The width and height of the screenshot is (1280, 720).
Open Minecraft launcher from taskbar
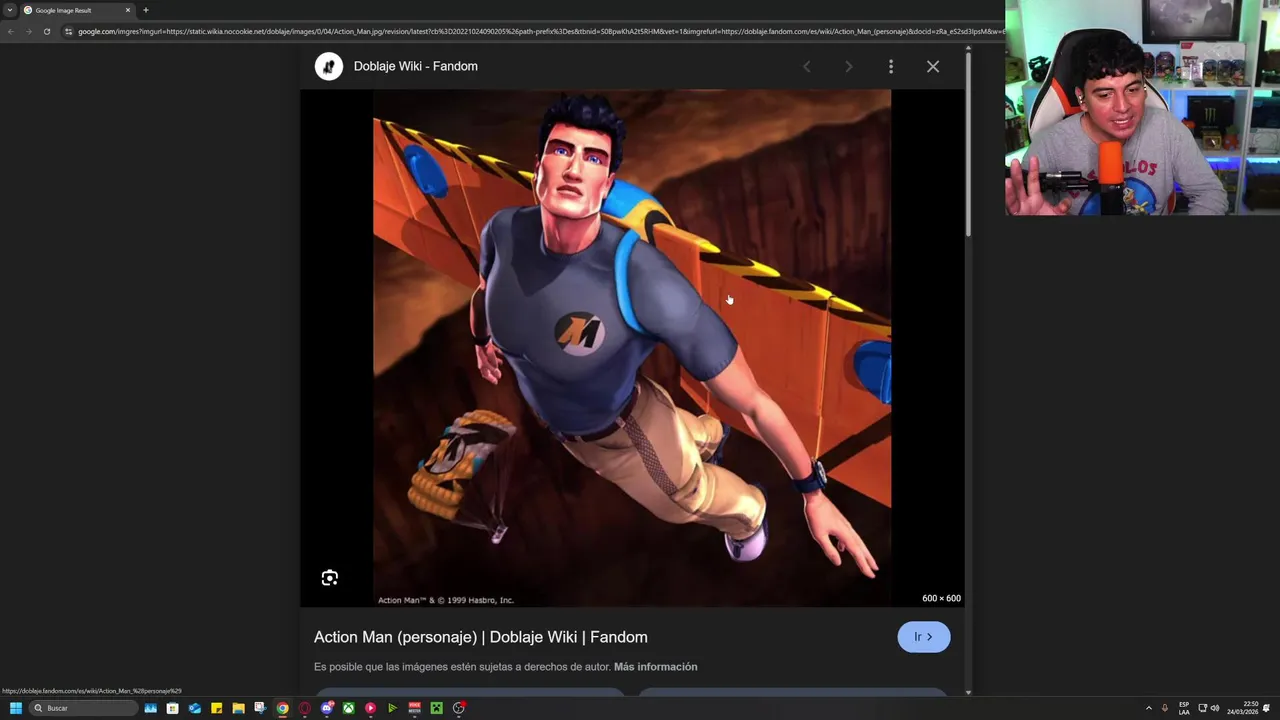click(x=437, y=708)
